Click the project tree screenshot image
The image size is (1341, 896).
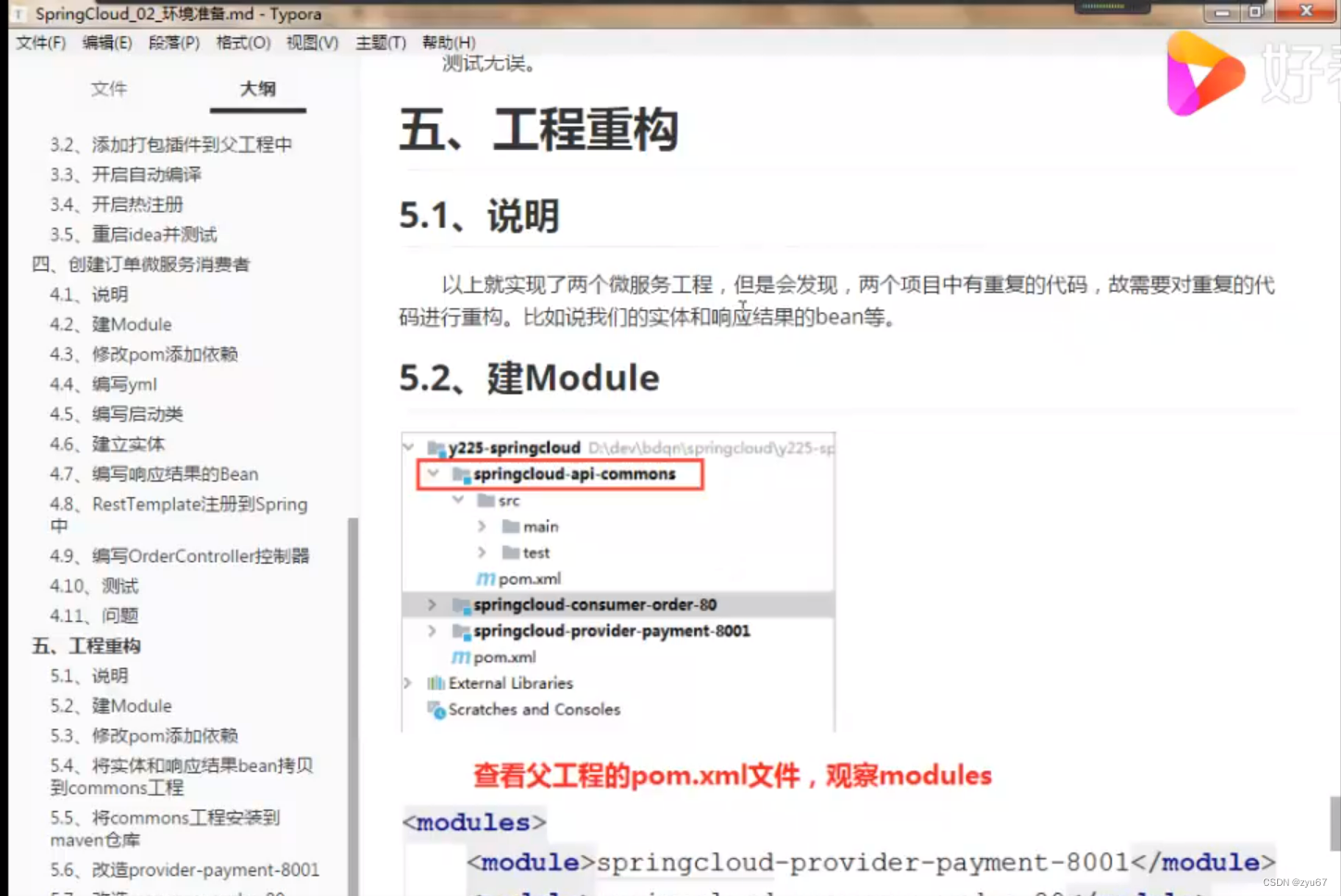pyautogui.click(x=618, y=582)
